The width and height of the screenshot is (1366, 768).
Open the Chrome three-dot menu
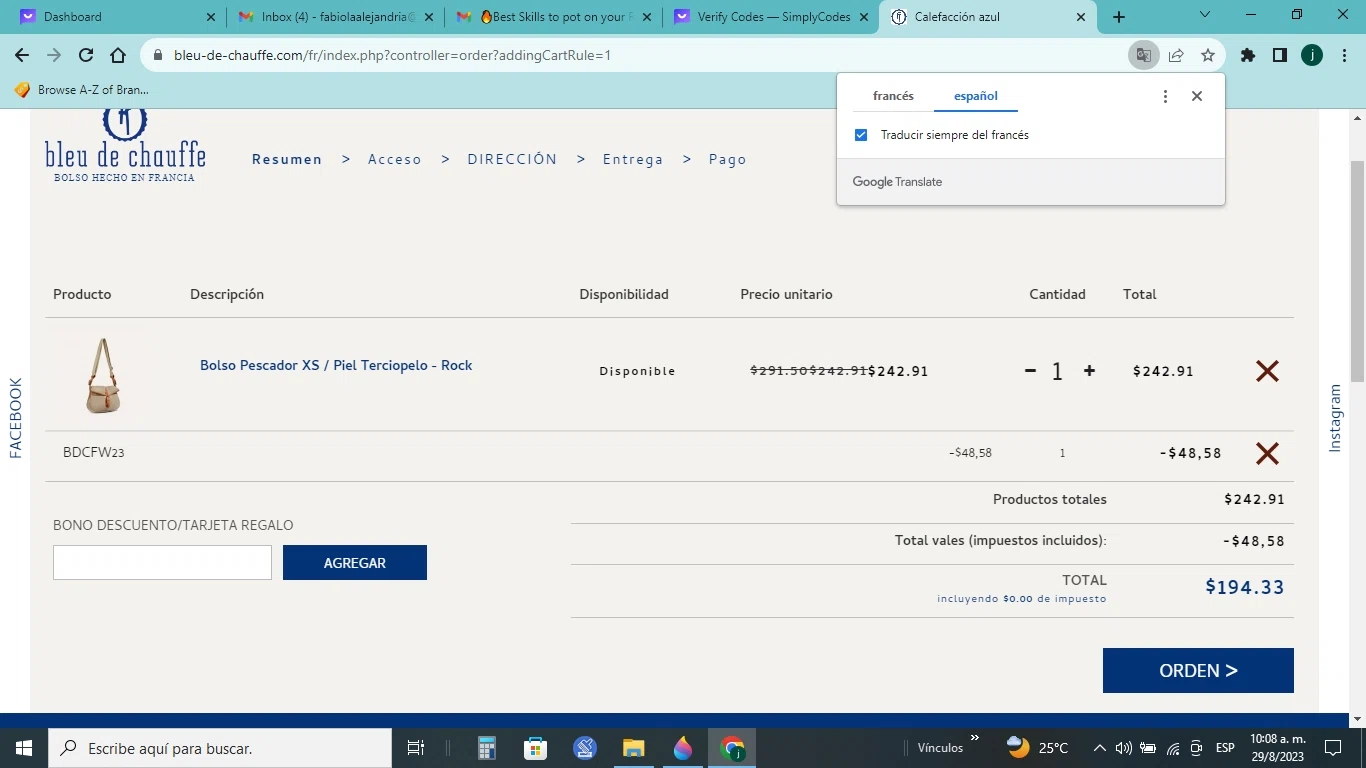click(x=1344, y=56)
